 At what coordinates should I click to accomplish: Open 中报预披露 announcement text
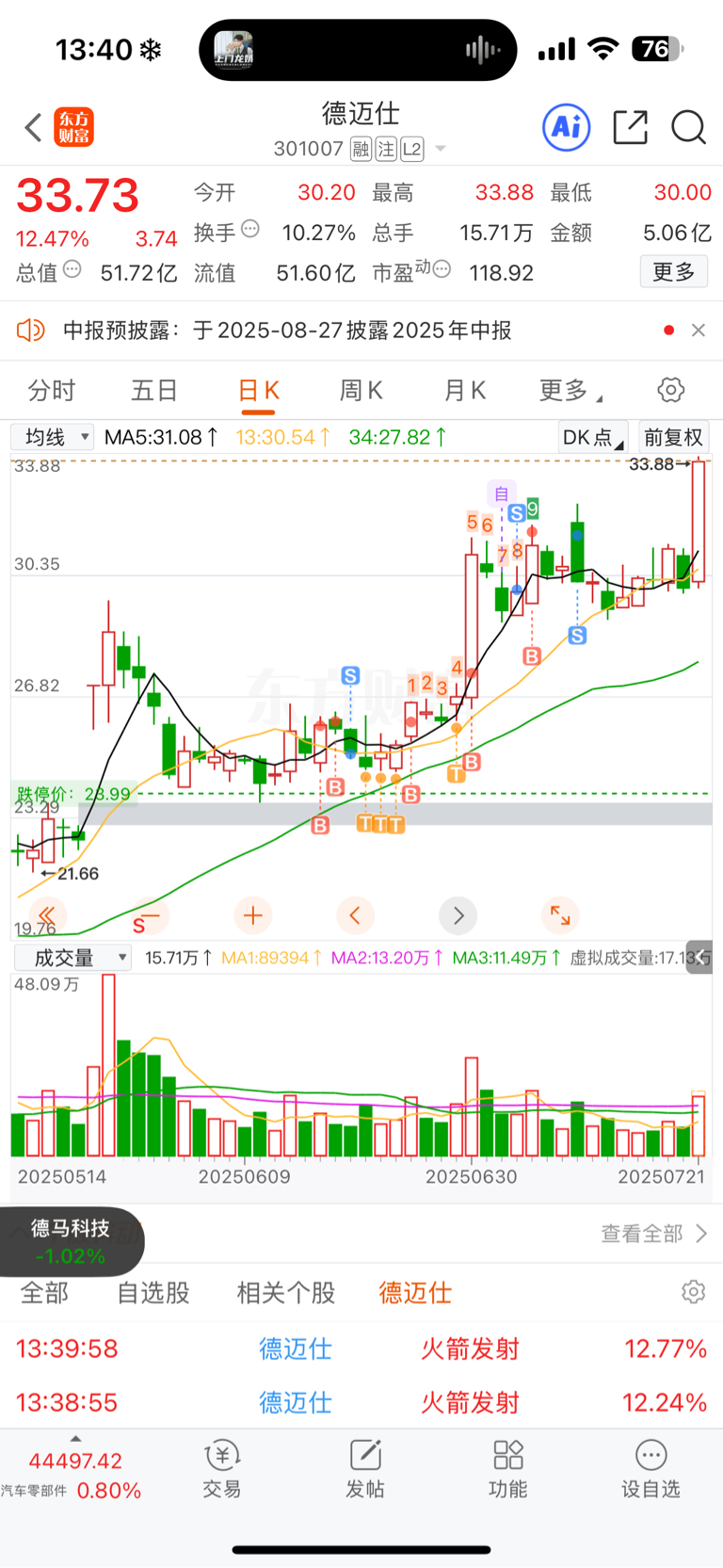(287, 331)
